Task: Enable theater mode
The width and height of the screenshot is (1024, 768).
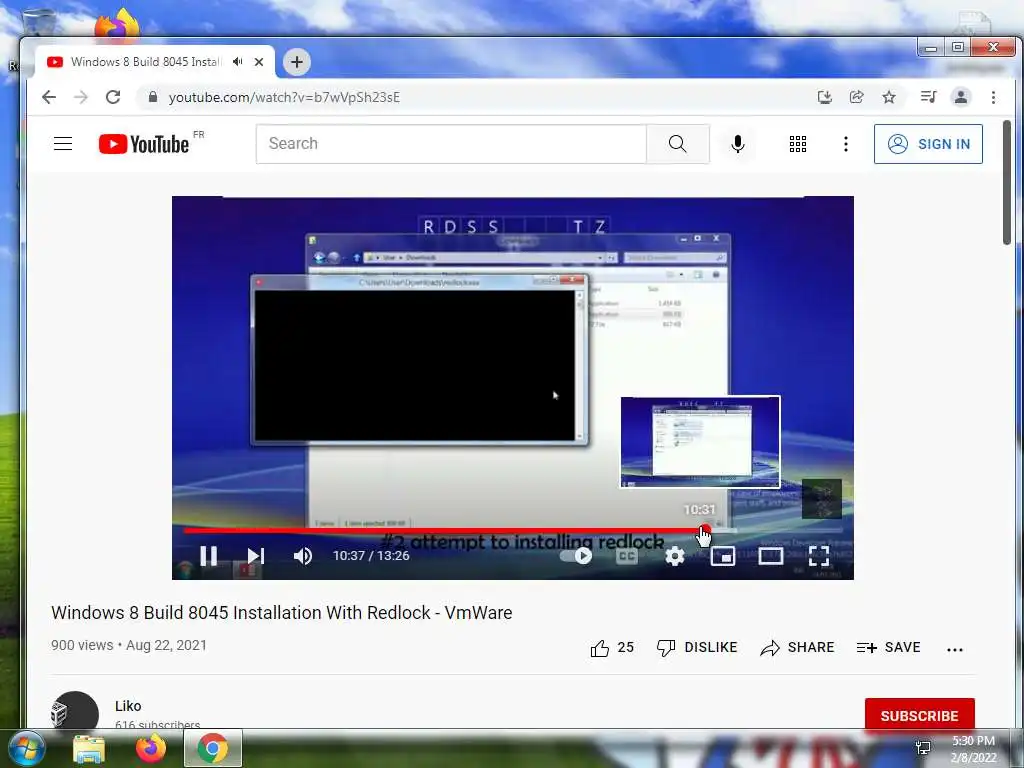Action: tap(771, 556)
